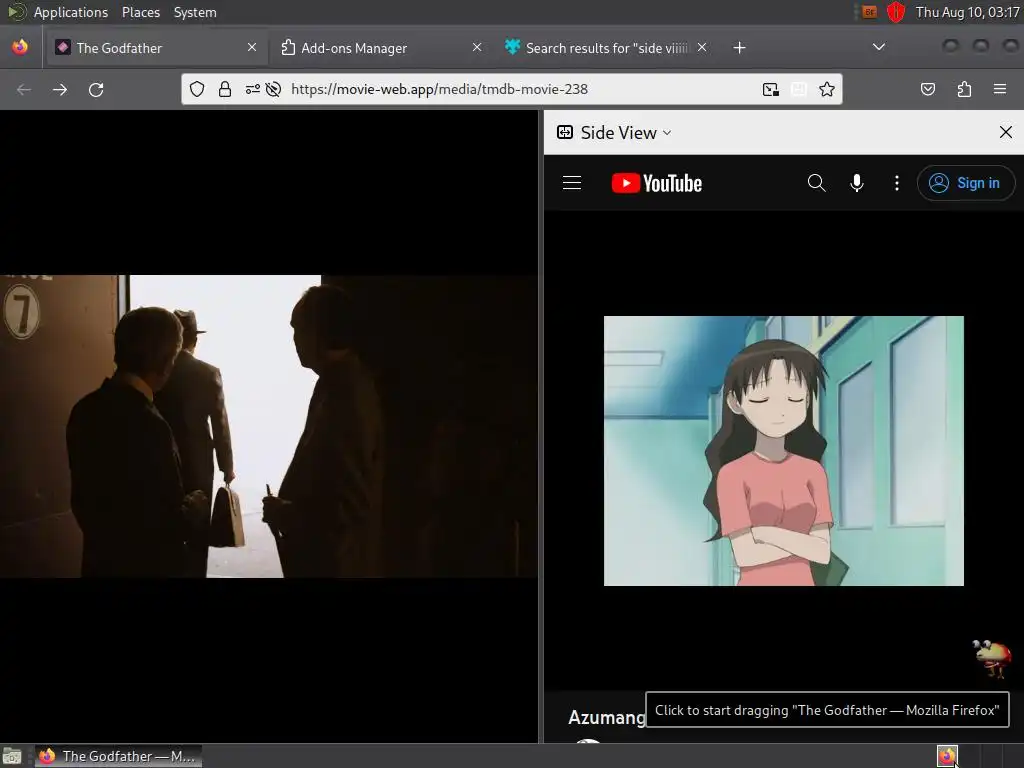Click the Godfather movie video frame
Viewport: 1024px width, 768px height.
(x=268, y=426)
